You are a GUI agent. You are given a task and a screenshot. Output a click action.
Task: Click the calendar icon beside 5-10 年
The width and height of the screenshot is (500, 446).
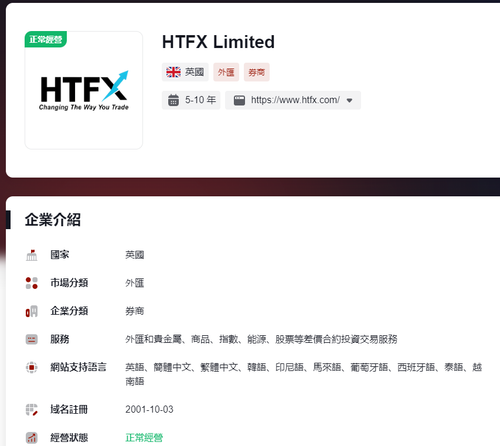(x=173, y=100)
